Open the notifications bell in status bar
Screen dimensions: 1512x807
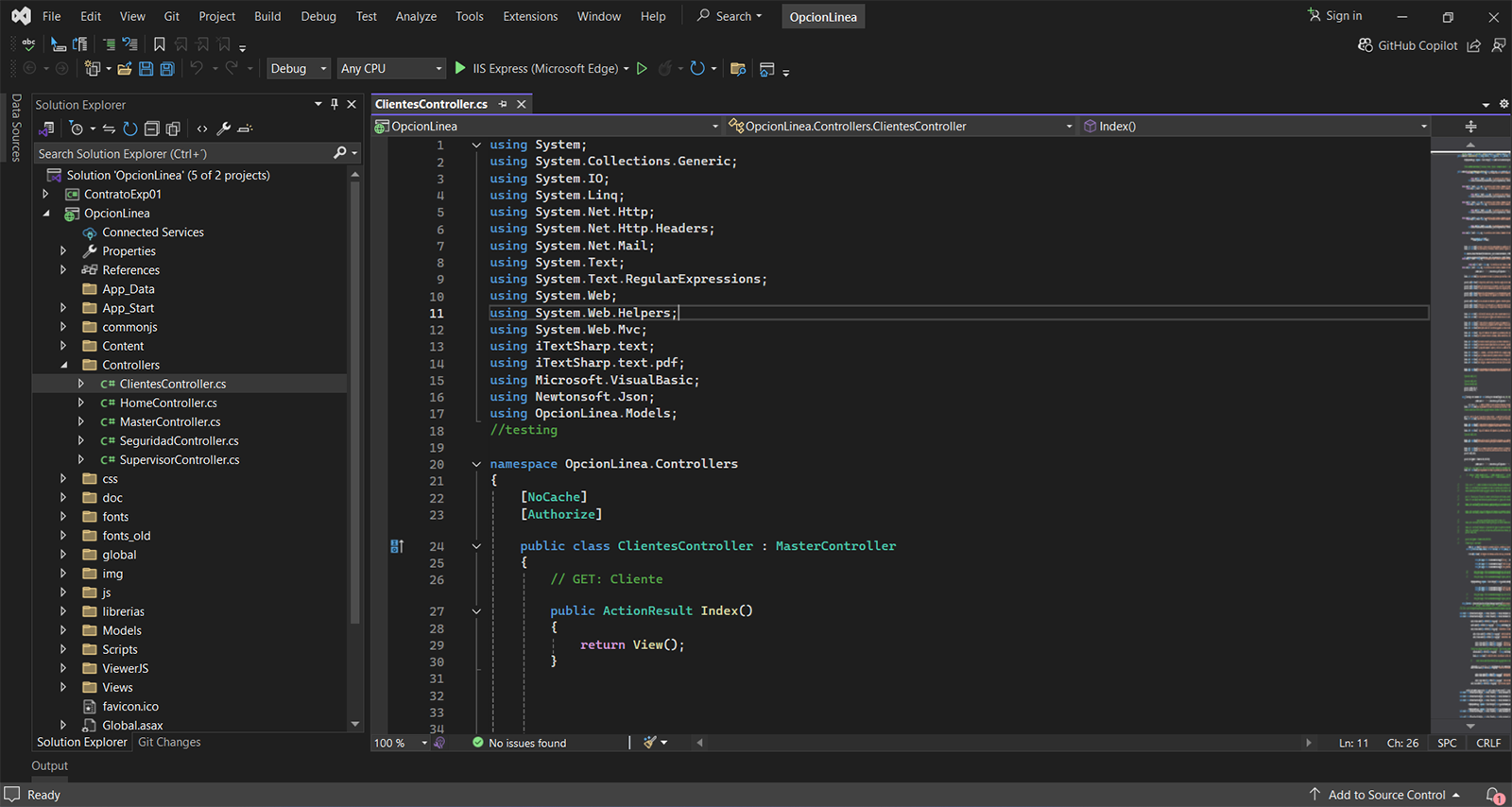tap(1494, 795)
